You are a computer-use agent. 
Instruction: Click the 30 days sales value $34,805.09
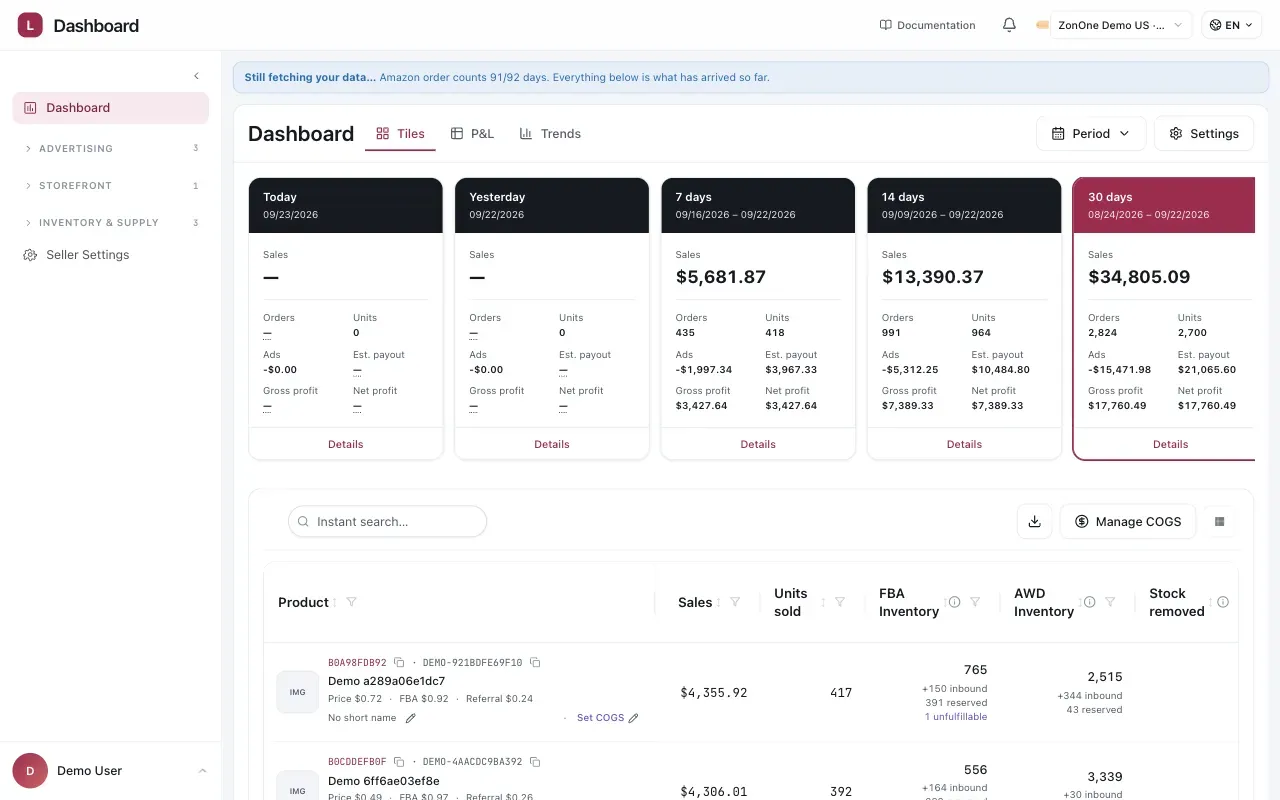click(1139, 277)
